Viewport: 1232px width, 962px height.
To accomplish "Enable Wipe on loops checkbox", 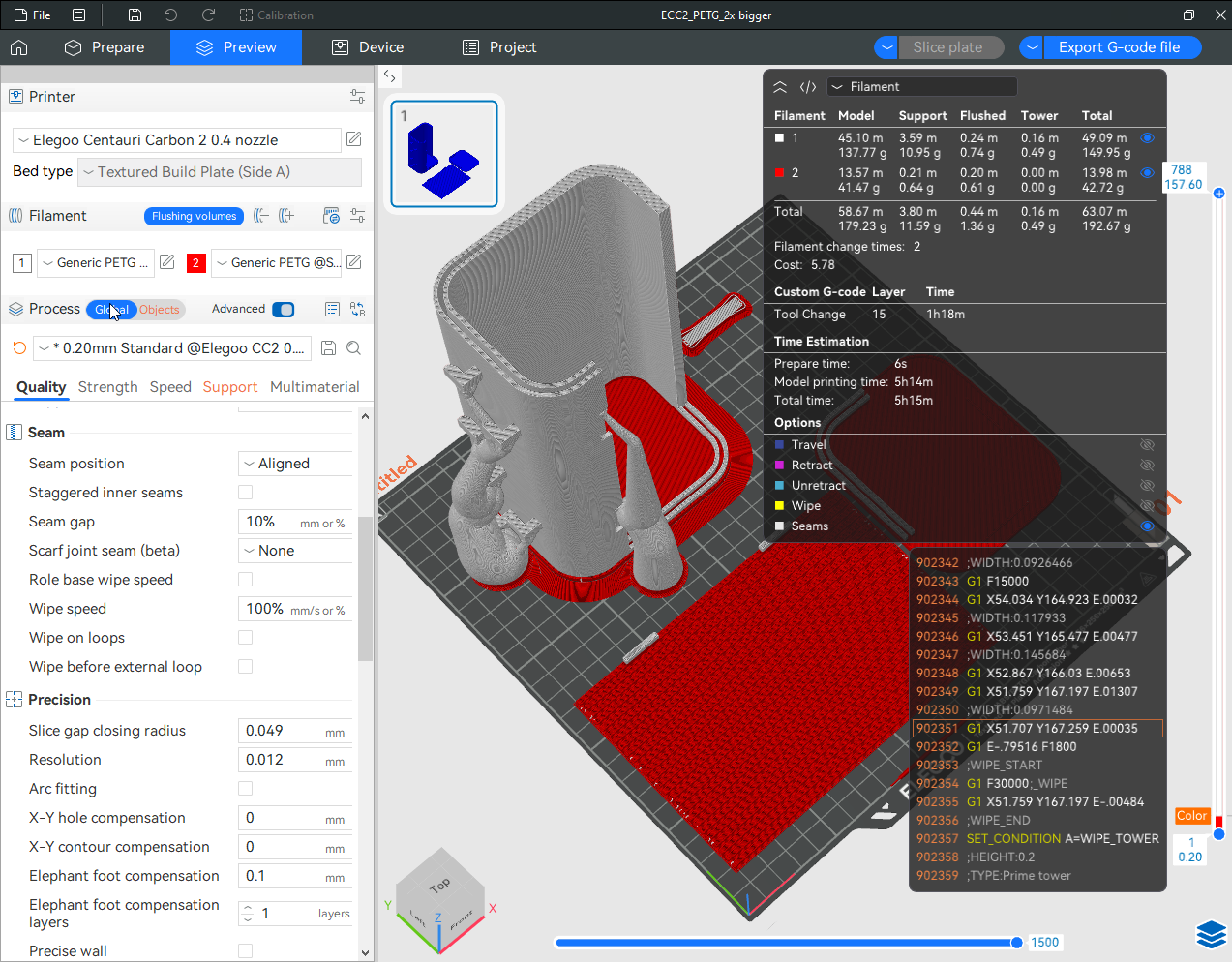I will tap(246, 638).
